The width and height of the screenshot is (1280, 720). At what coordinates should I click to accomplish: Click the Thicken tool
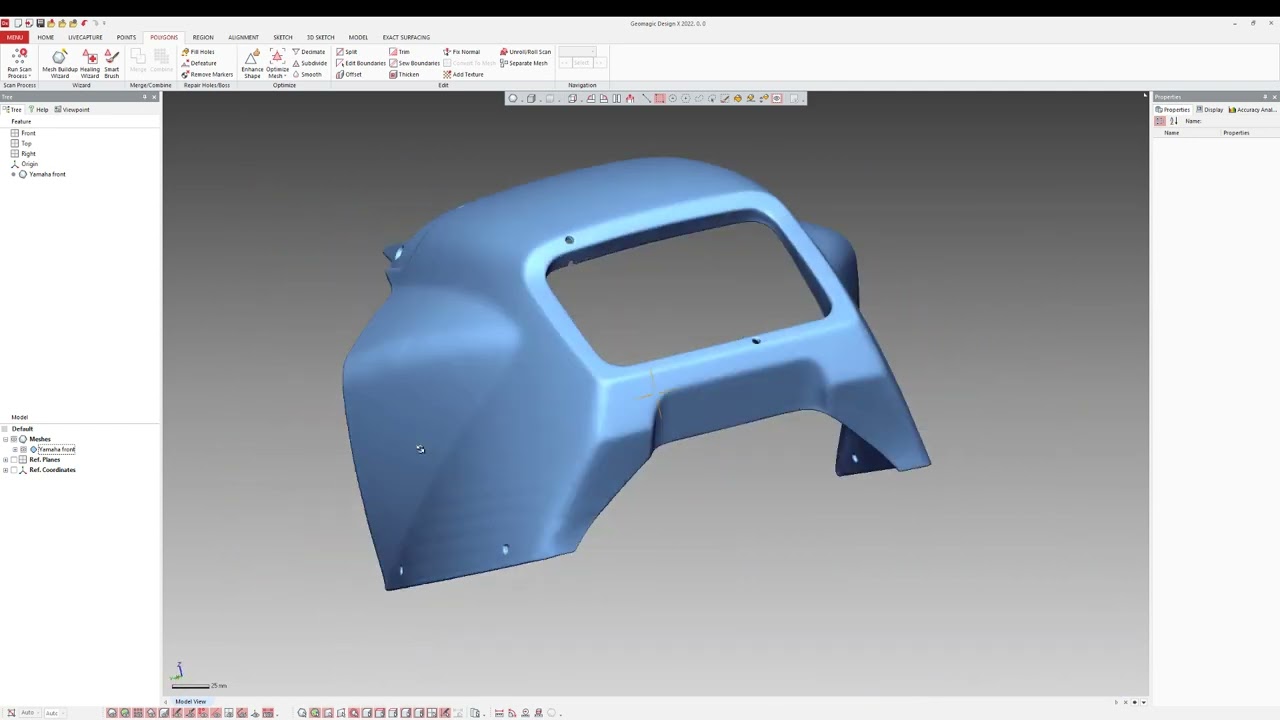coord(405,74)
